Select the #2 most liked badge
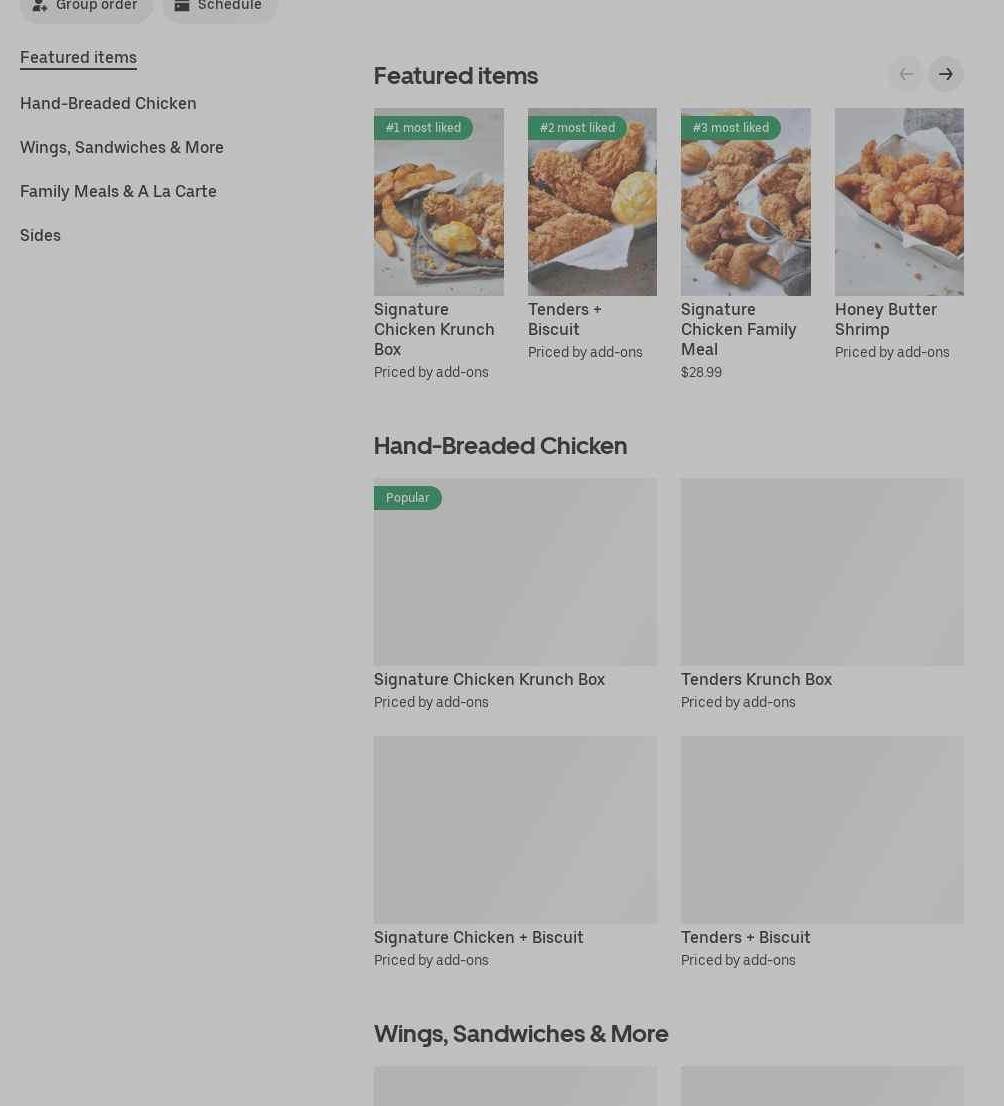Screen dimensions: 1004x1106 pyautogui.click(x=577, y=128)
